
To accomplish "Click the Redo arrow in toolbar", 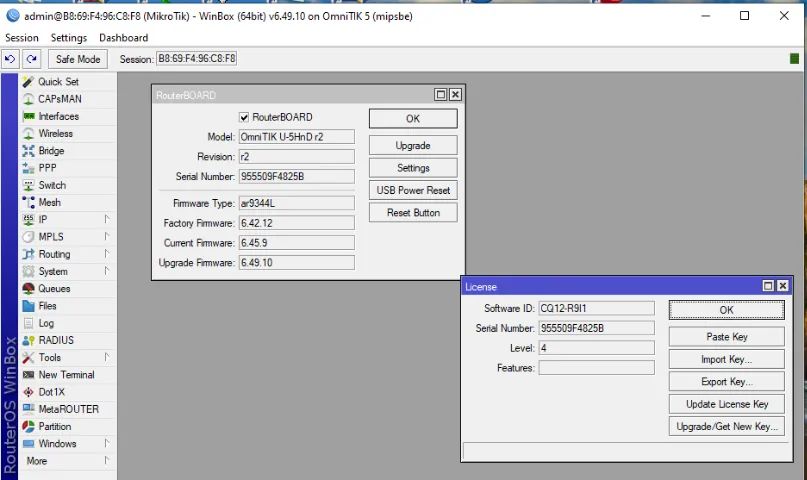I will 31,59.
